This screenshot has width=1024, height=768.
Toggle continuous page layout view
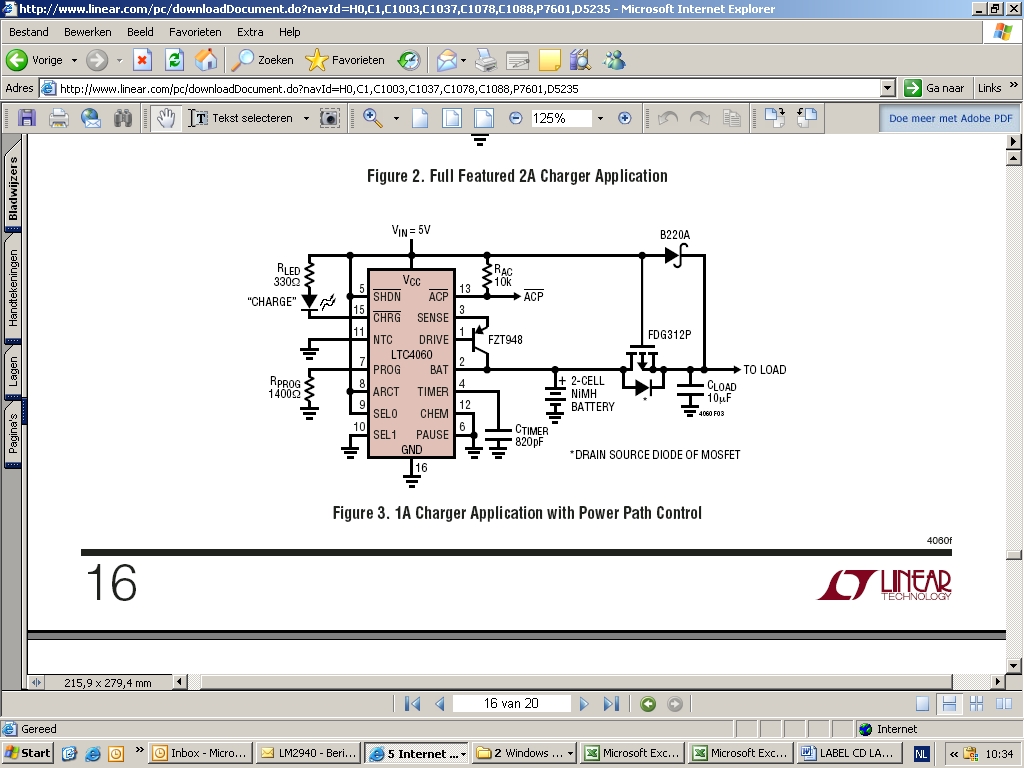(x=949, y=704)
